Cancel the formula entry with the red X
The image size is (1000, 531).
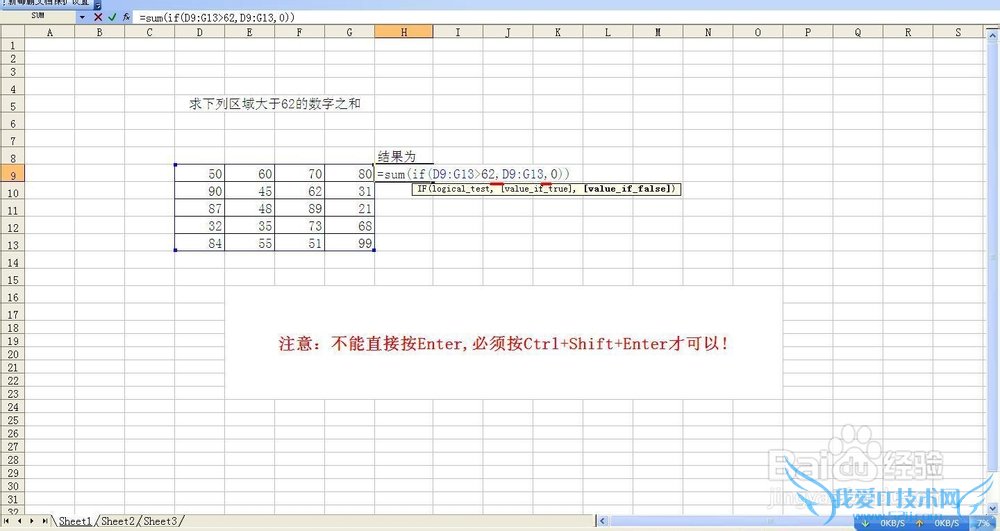coord(98,17)
